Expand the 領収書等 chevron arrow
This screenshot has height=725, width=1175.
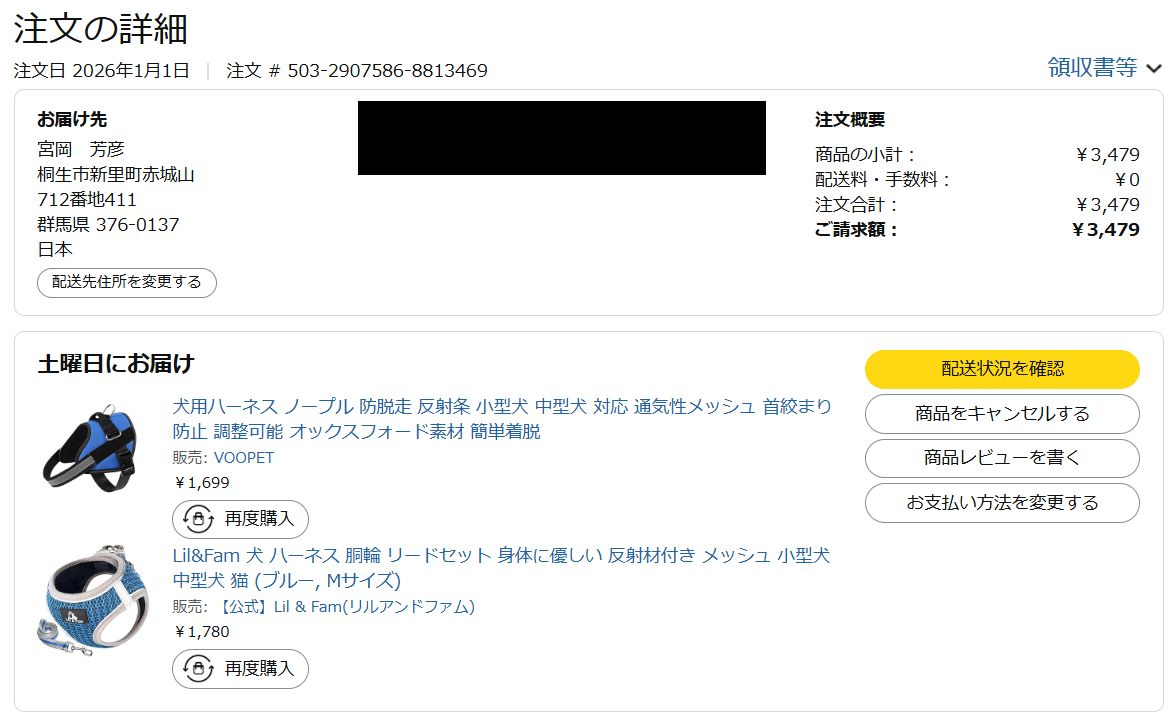[x=1154, y=69]
